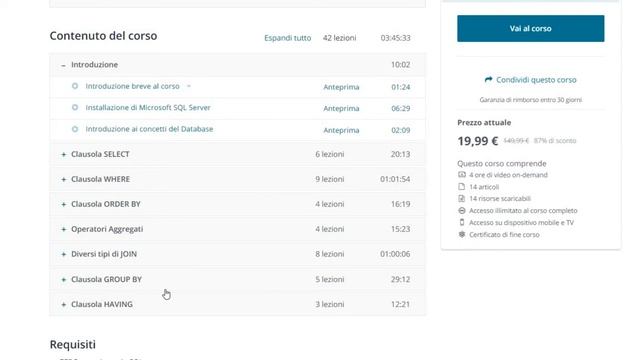Click the Clausola HAVING title text
This screenshot has width=640, height=360.
pyautogui.click(x=102, y=304)
